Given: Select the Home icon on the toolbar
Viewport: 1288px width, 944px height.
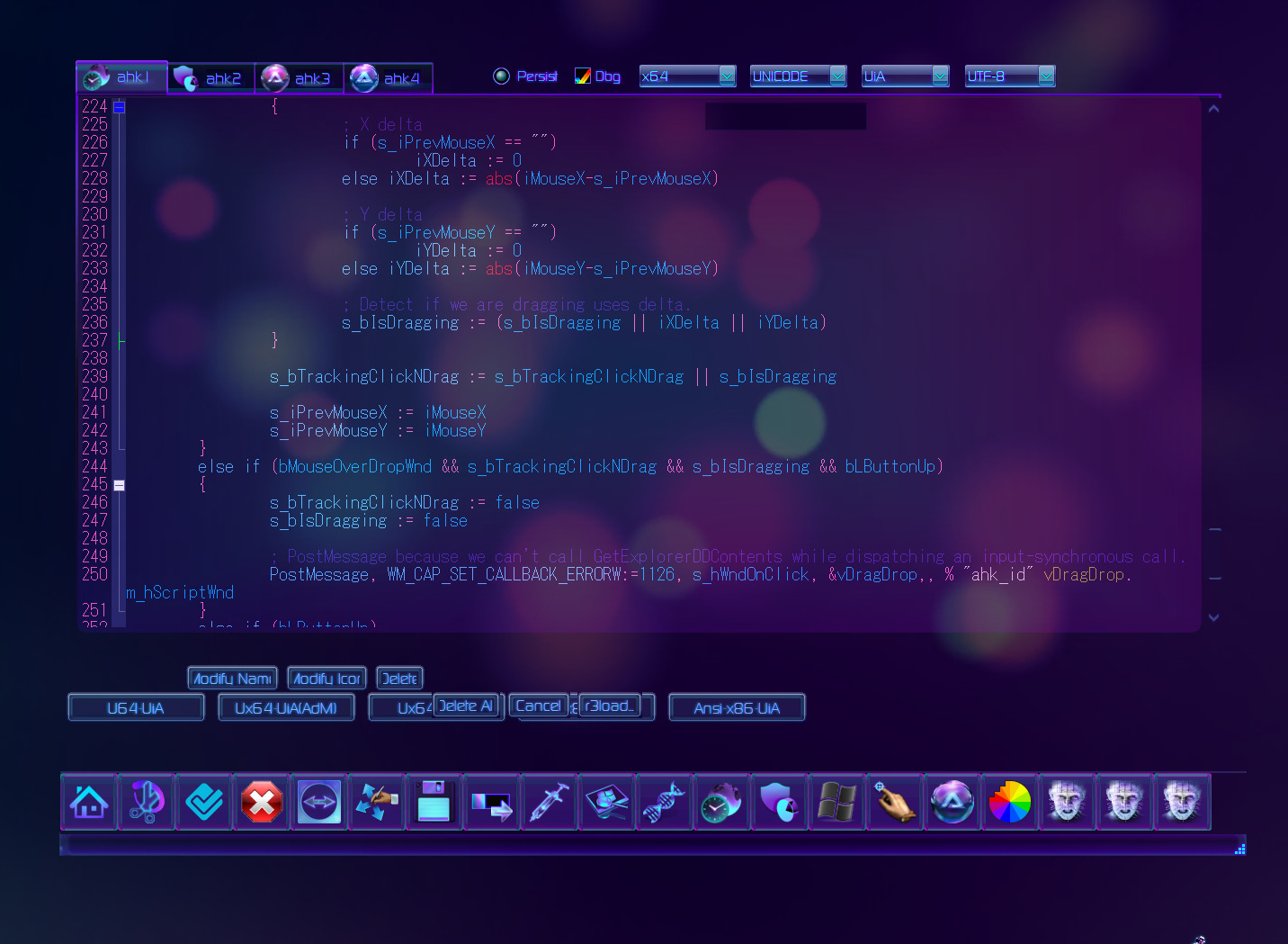Looking at the screenshot, I should [89, 802].
